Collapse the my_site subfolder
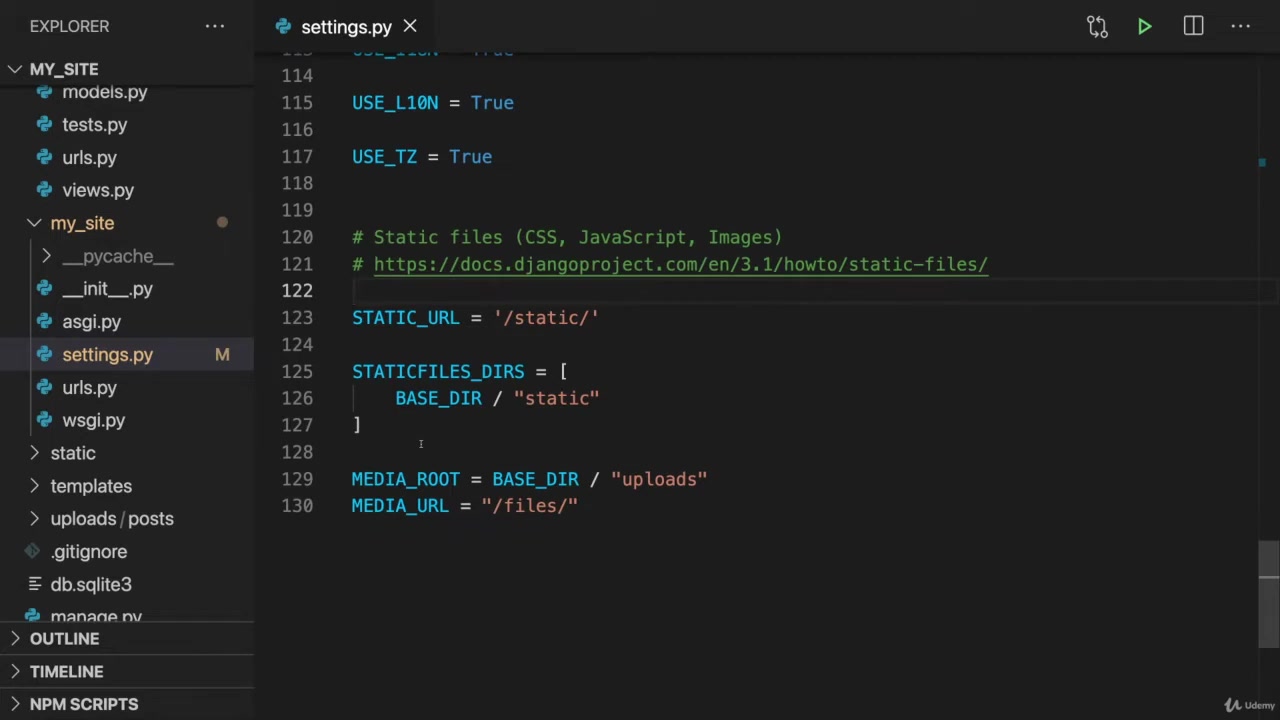 coord(34,223)
